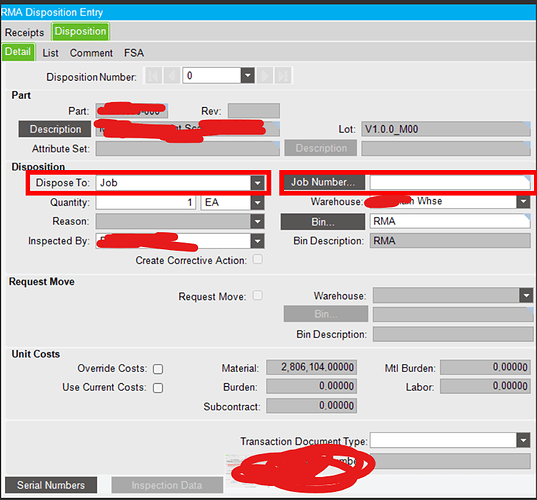Go to next disposition record arrow
Viewport: 537px width, 500px height.
point(265,75)
